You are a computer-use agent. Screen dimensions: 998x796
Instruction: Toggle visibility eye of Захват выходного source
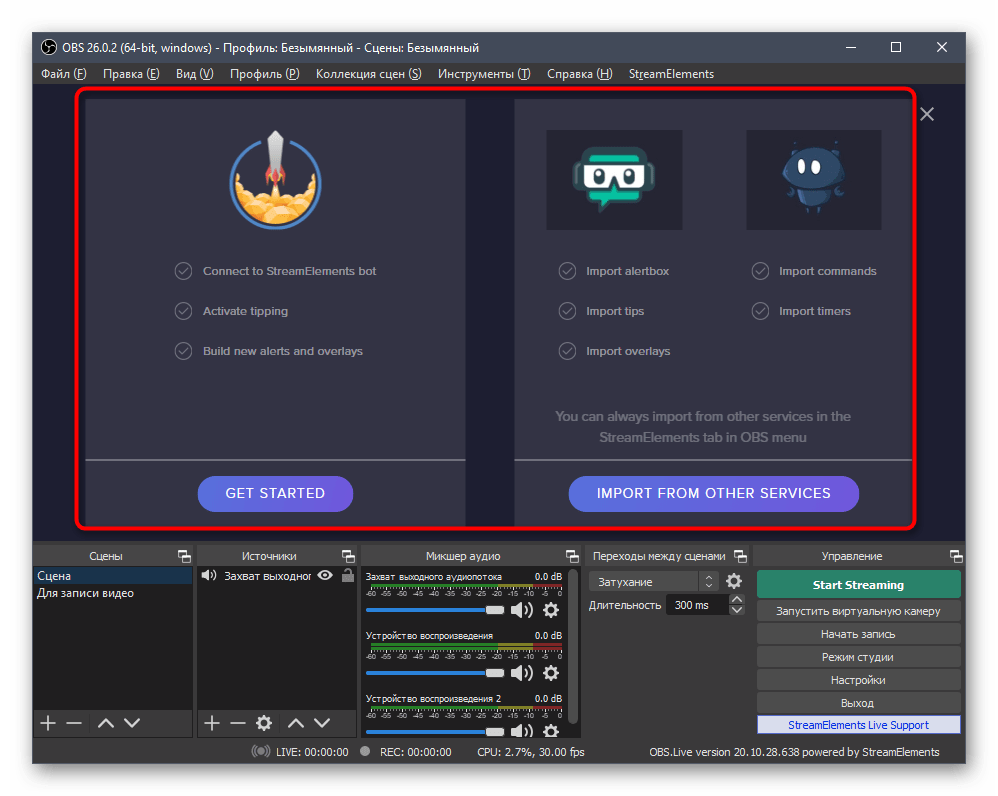click(325, 576)
